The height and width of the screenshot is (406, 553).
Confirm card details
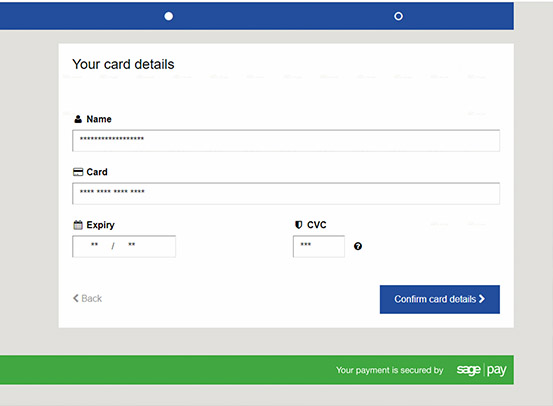(x=440, y=299)
